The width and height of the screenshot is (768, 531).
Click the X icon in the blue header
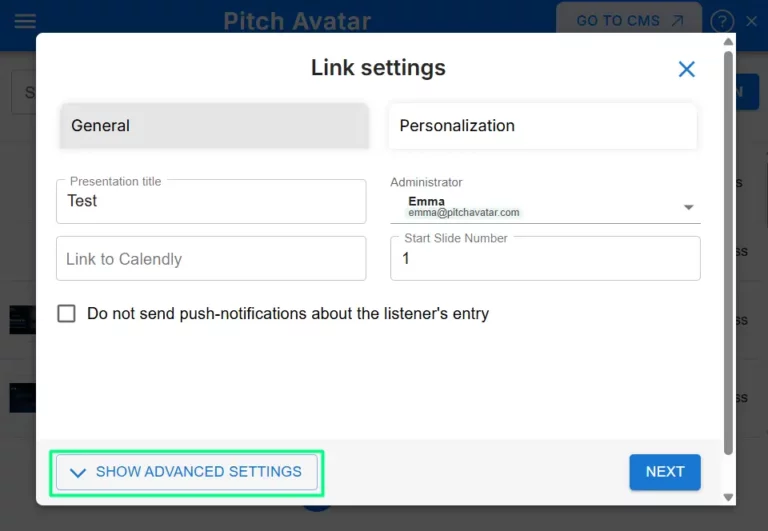(x=752, y=21)
